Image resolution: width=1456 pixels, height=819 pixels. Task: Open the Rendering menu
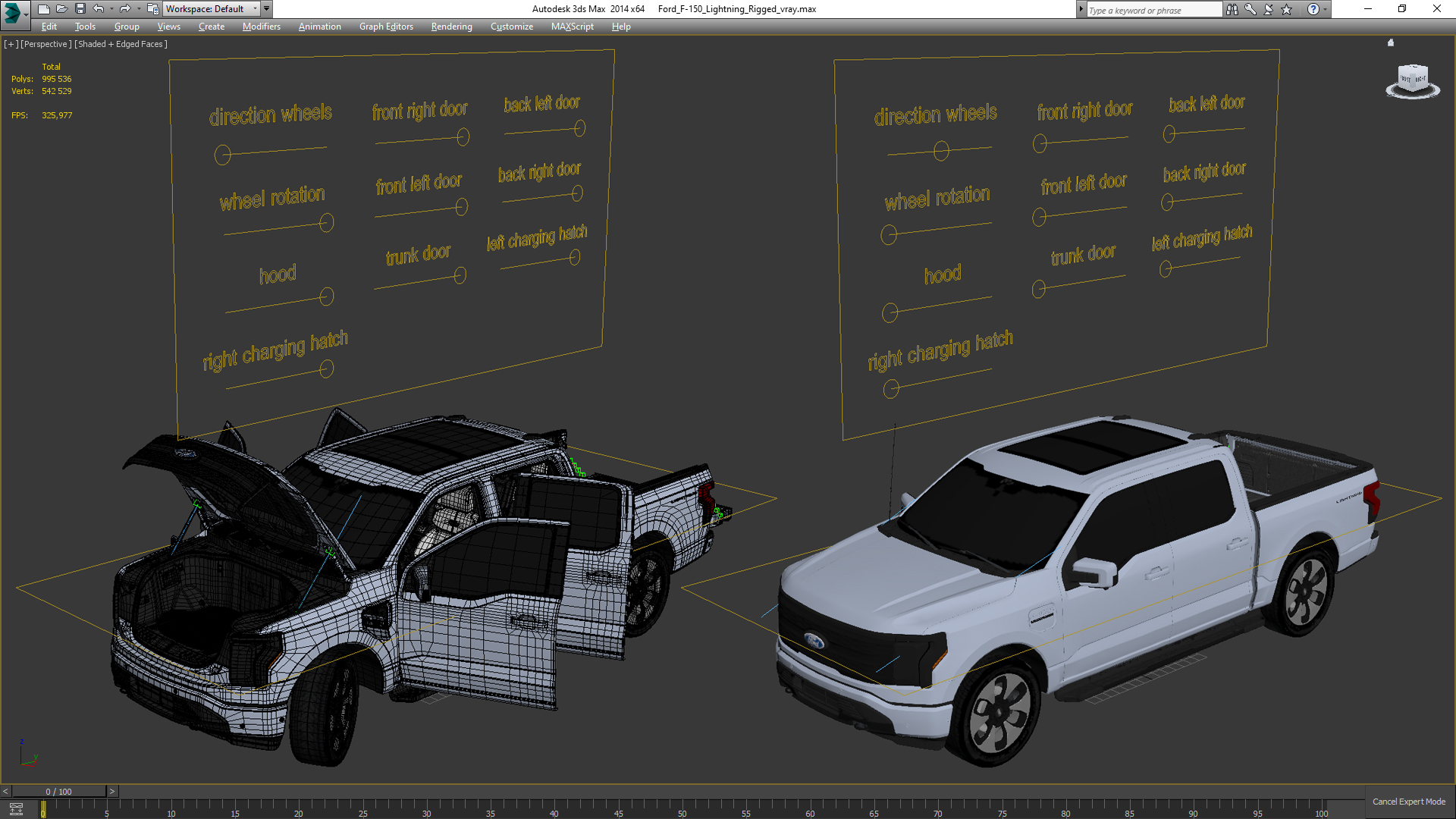pos(451,27)
